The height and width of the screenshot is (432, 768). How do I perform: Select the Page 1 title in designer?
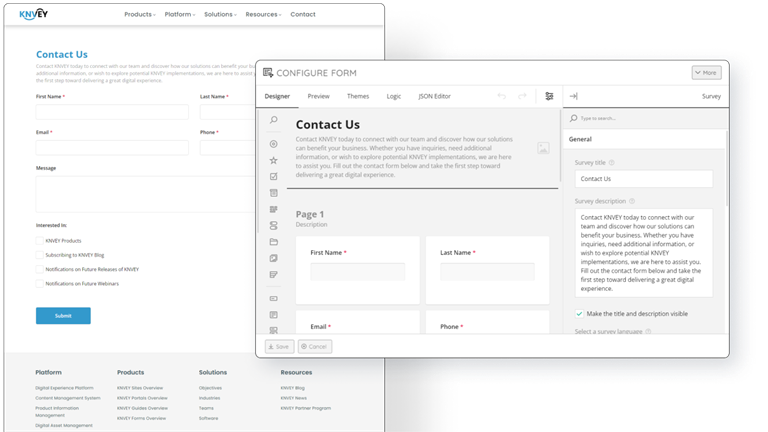(x=310, y=214)
